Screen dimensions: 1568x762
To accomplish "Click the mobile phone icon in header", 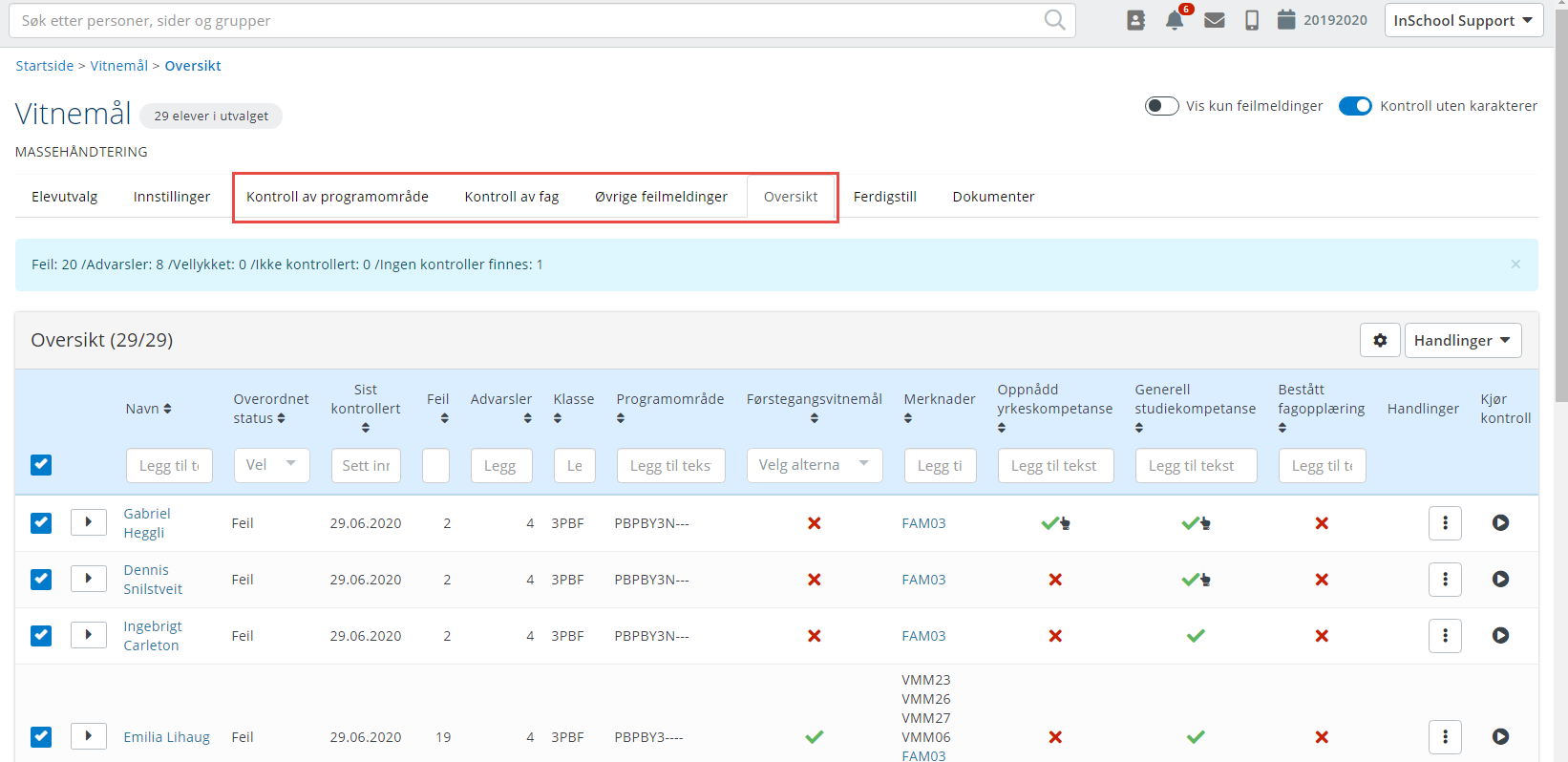I will point(1252,20).
